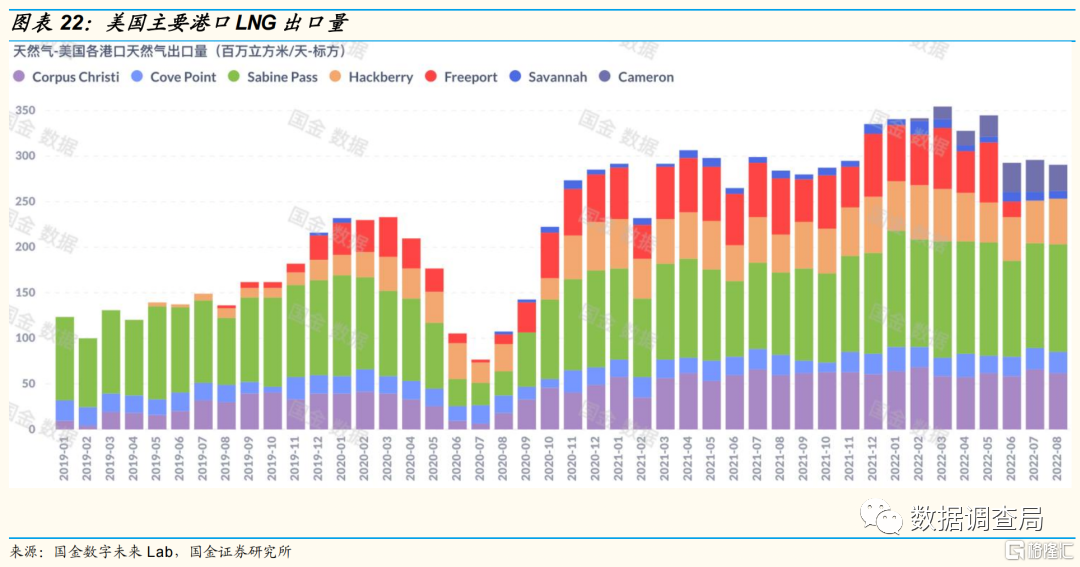Viewport: 1080px width, 567px height.
Task: Click the dark blue Savannah legend dot
Action: click(516, 77)
